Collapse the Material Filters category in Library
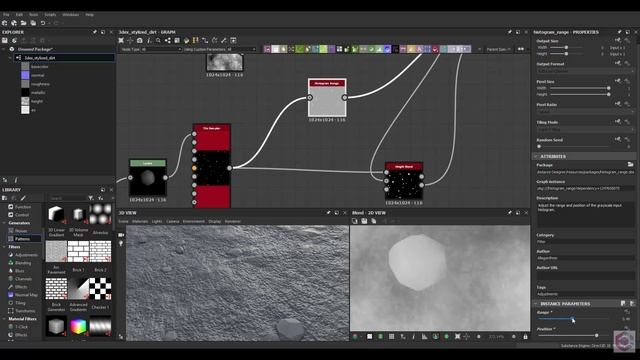Image resolution: width=640 pixels, height=360 pixels. point(4,319)
